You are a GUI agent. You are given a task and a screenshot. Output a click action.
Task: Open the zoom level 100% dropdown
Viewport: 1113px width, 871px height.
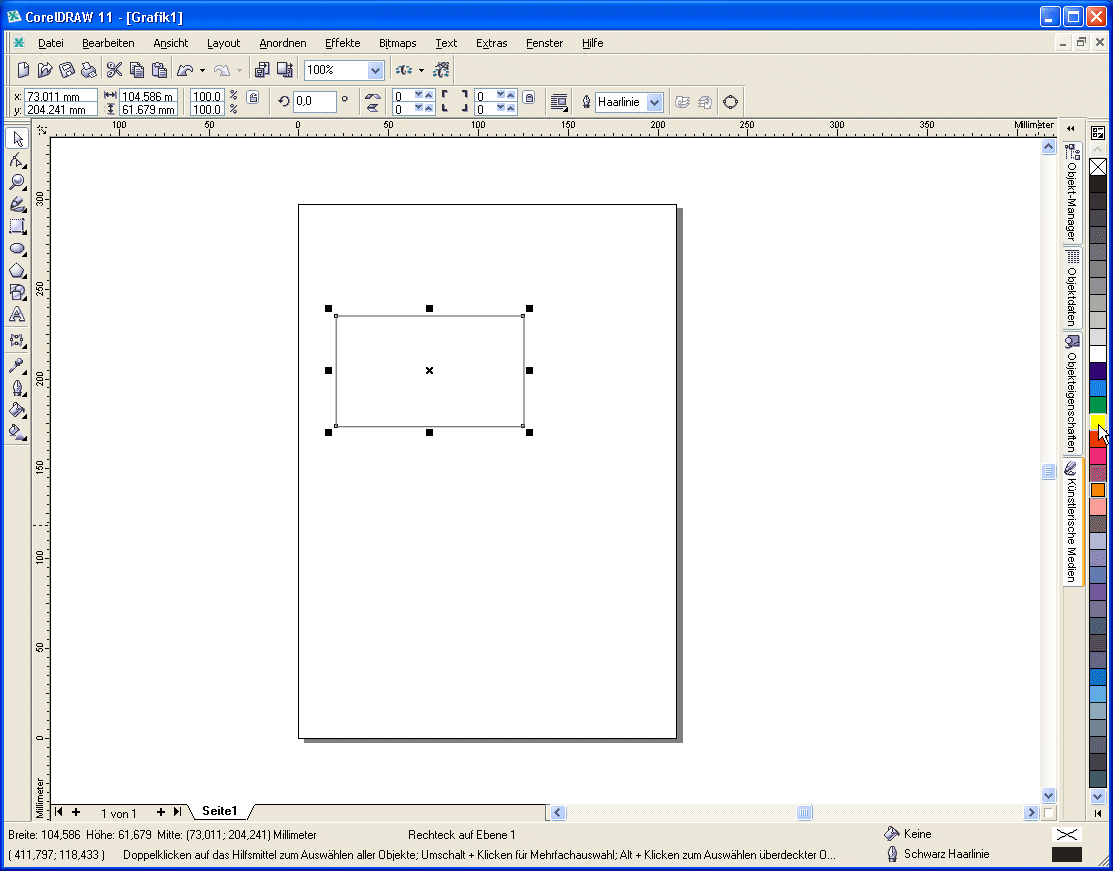point(375,70)
